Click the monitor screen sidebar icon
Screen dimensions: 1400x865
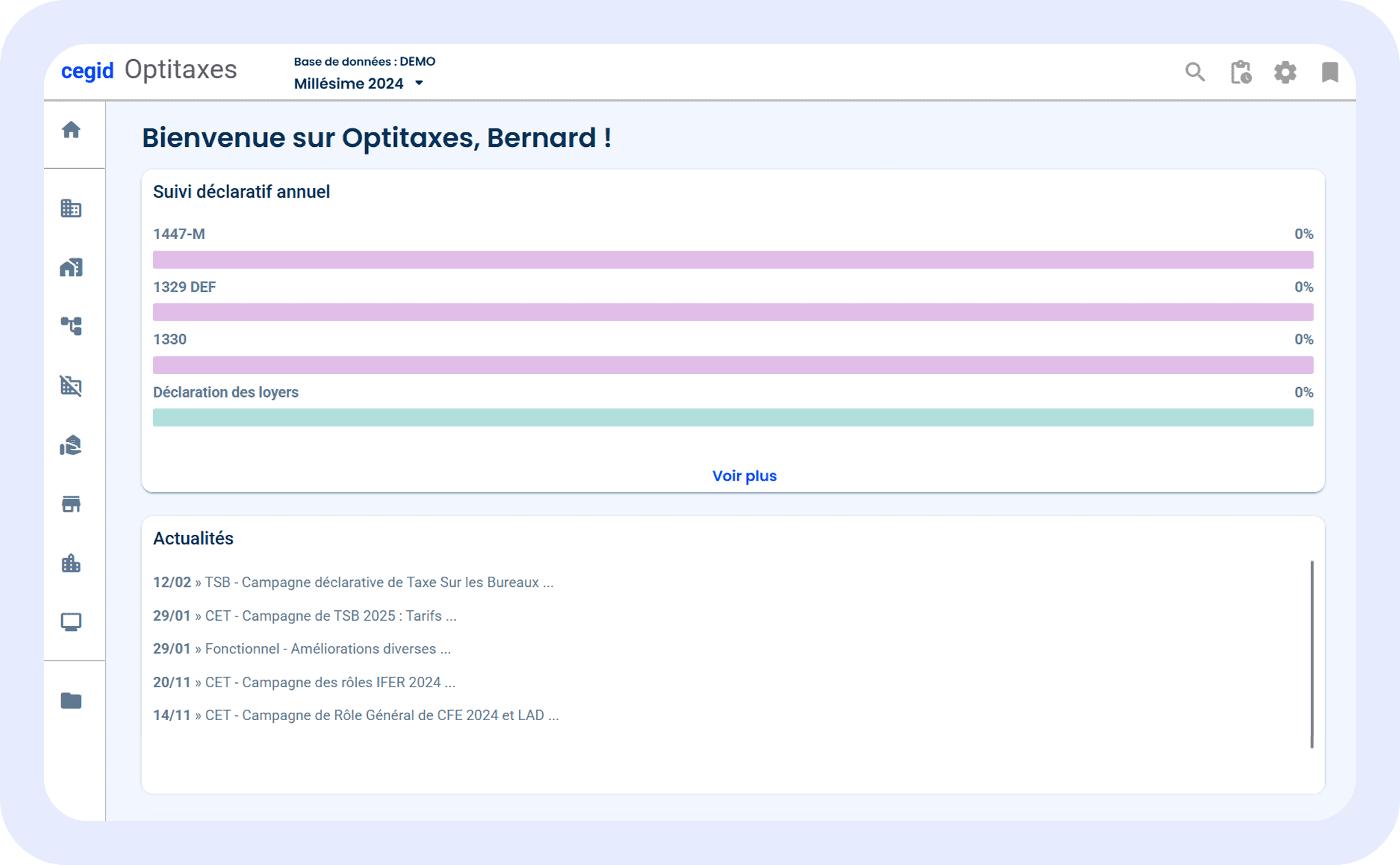point(71,622)
